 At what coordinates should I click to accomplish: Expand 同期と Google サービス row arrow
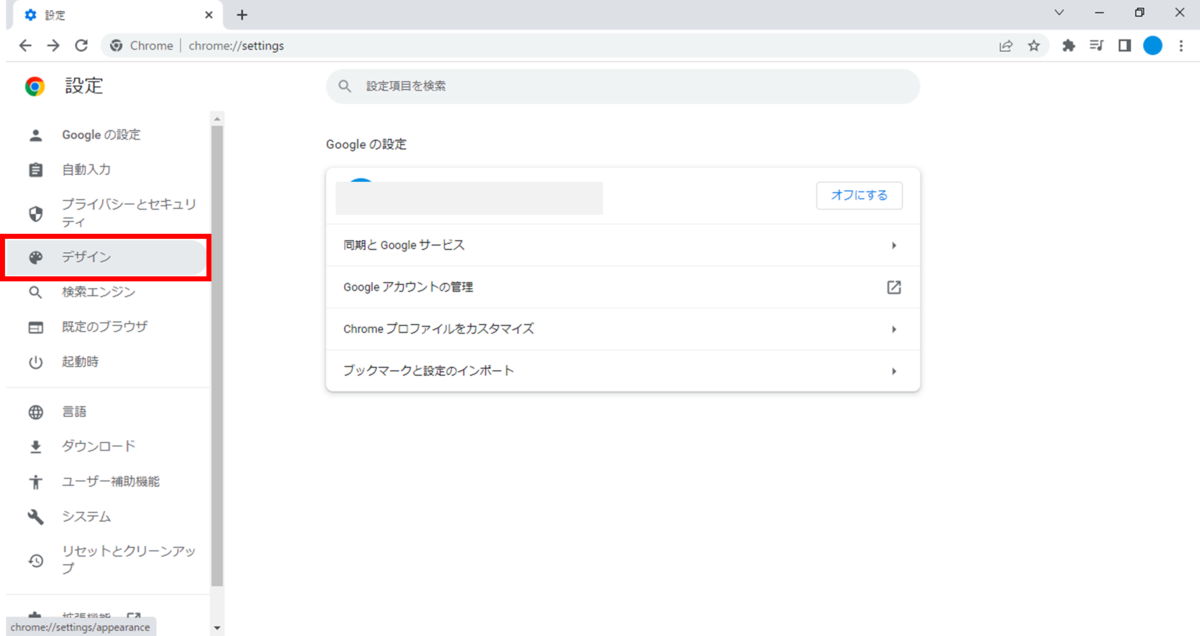pos(893,245)
